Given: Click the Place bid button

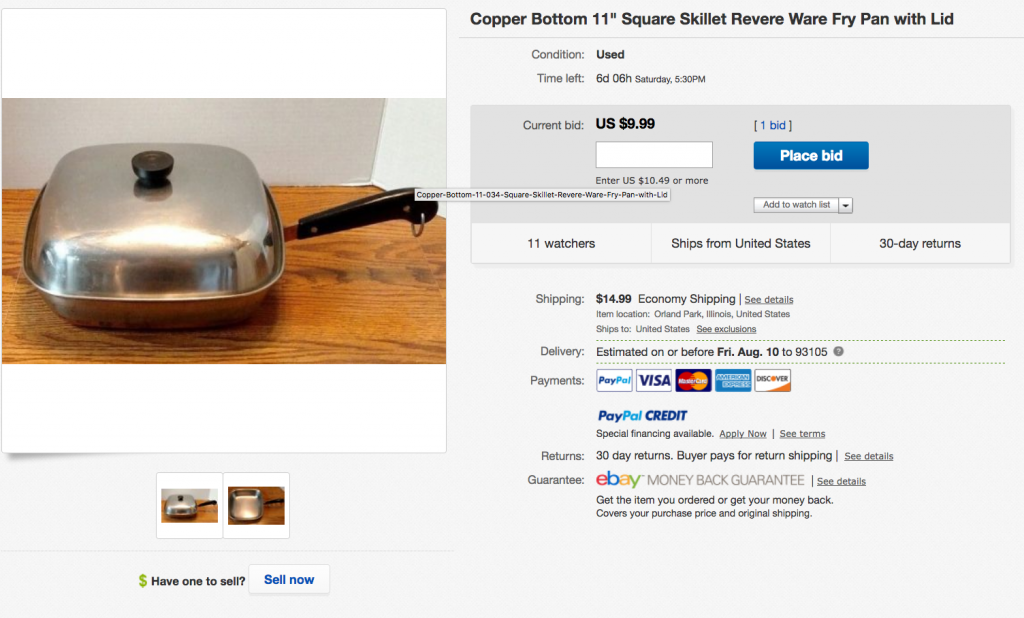Looking at the screenshot, I should 810,155.
